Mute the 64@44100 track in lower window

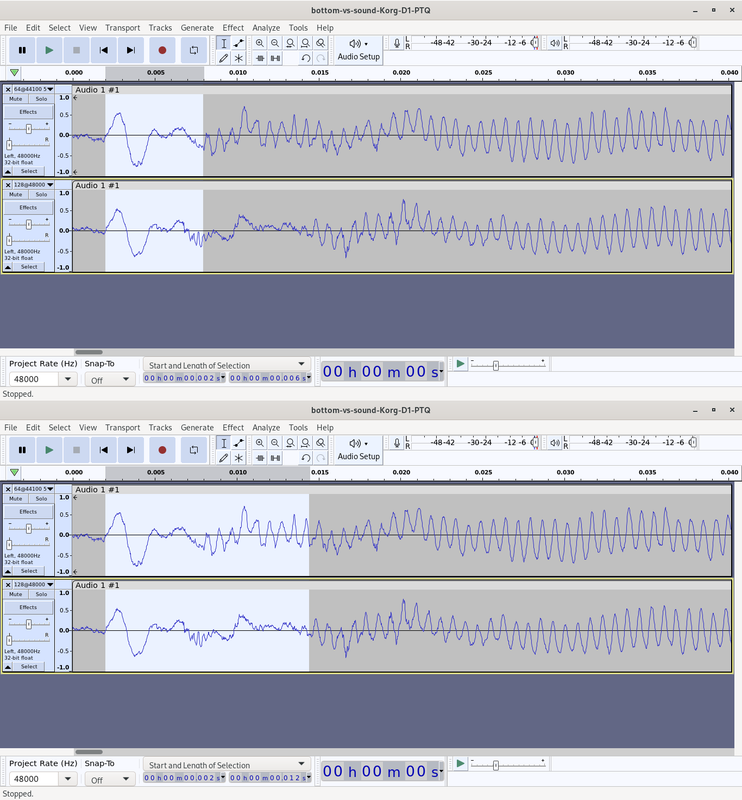[x=16, y=499]
